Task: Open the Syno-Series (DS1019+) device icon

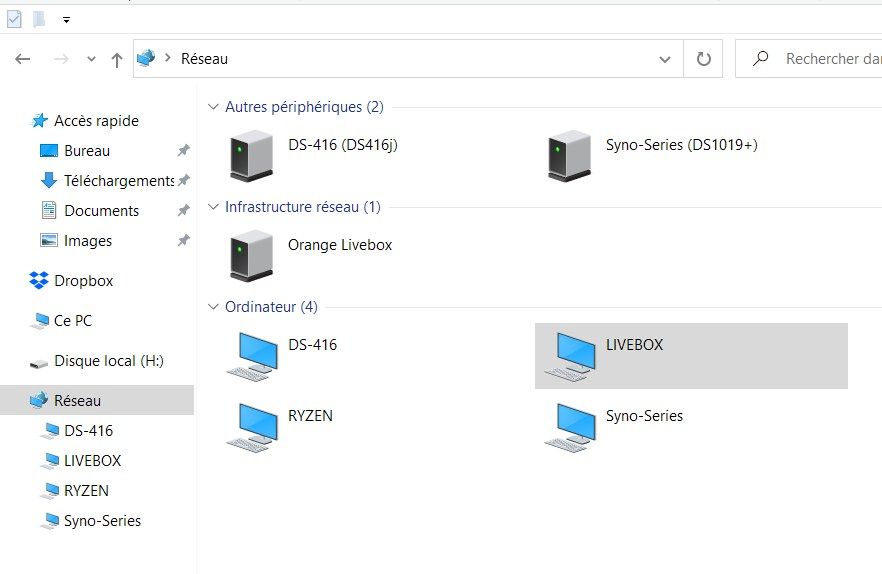Action: 569,155
